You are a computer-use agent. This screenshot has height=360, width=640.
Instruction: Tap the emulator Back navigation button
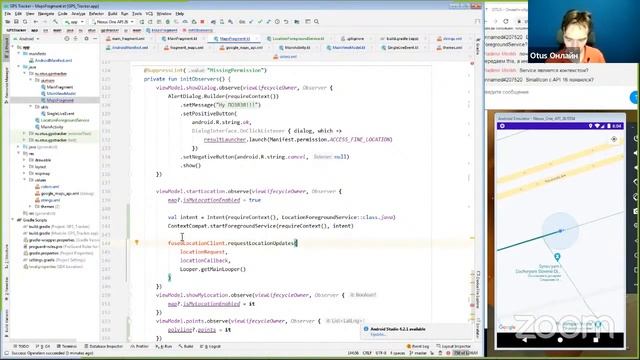click(524, 340)
